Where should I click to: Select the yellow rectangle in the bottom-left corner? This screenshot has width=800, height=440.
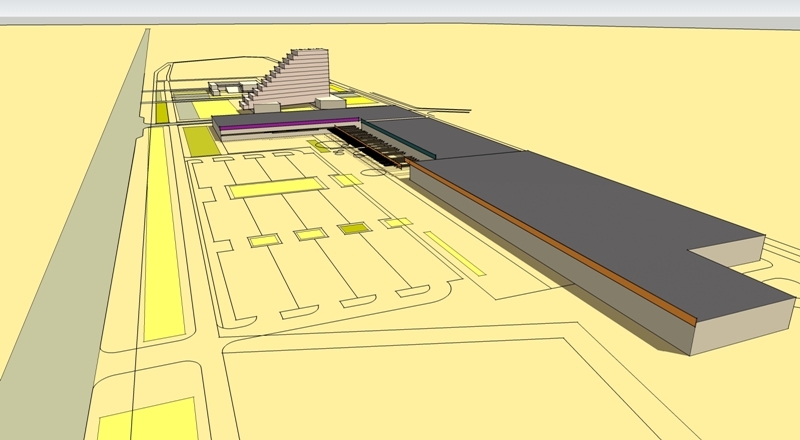tap(145, 420)
